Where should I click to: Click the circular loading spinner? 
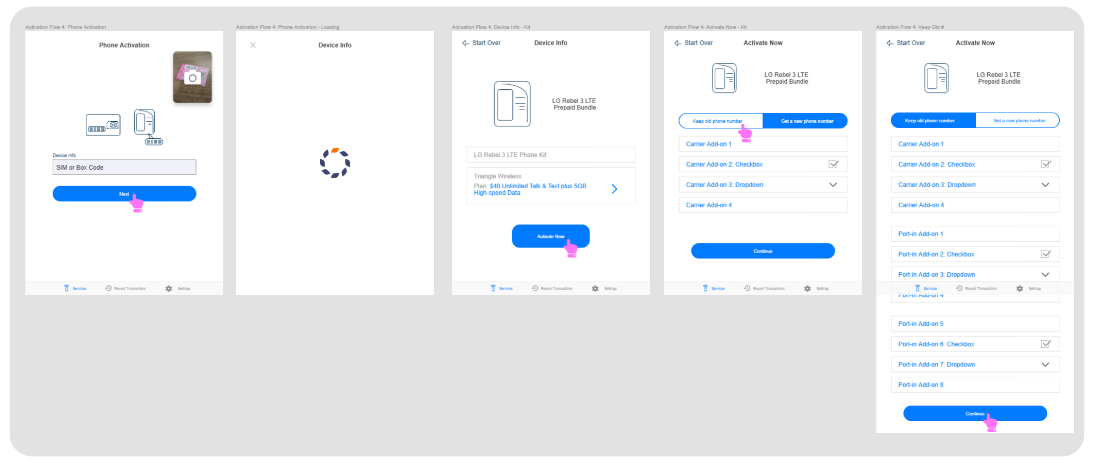[x=335, y=165]
